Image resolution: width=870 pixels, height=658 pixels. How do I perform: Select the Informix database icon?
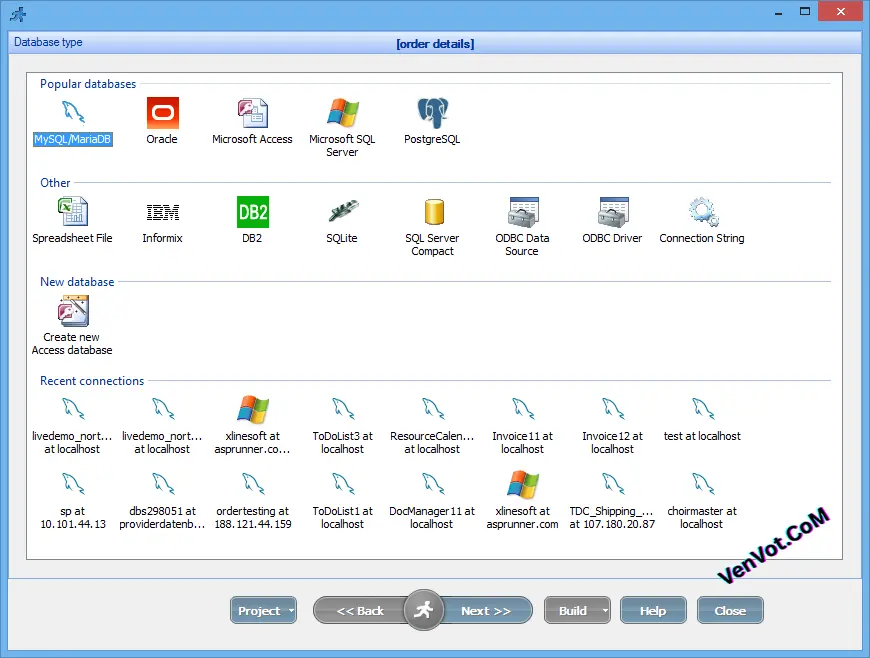(x=162, y=212)
